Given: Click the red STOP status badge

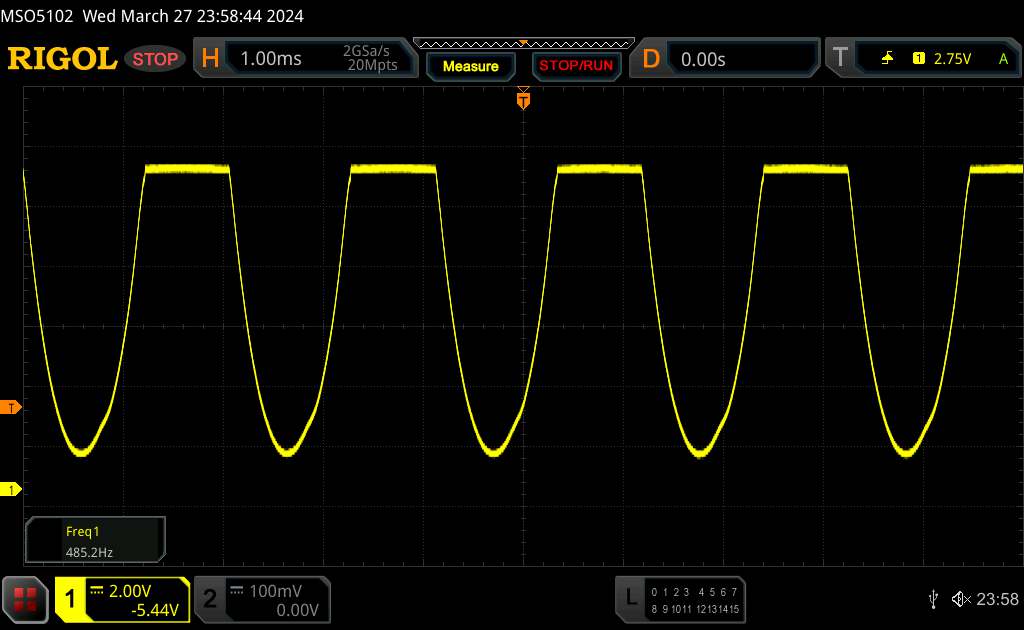Looking at the screenshot, I should [x=156, y=59].
